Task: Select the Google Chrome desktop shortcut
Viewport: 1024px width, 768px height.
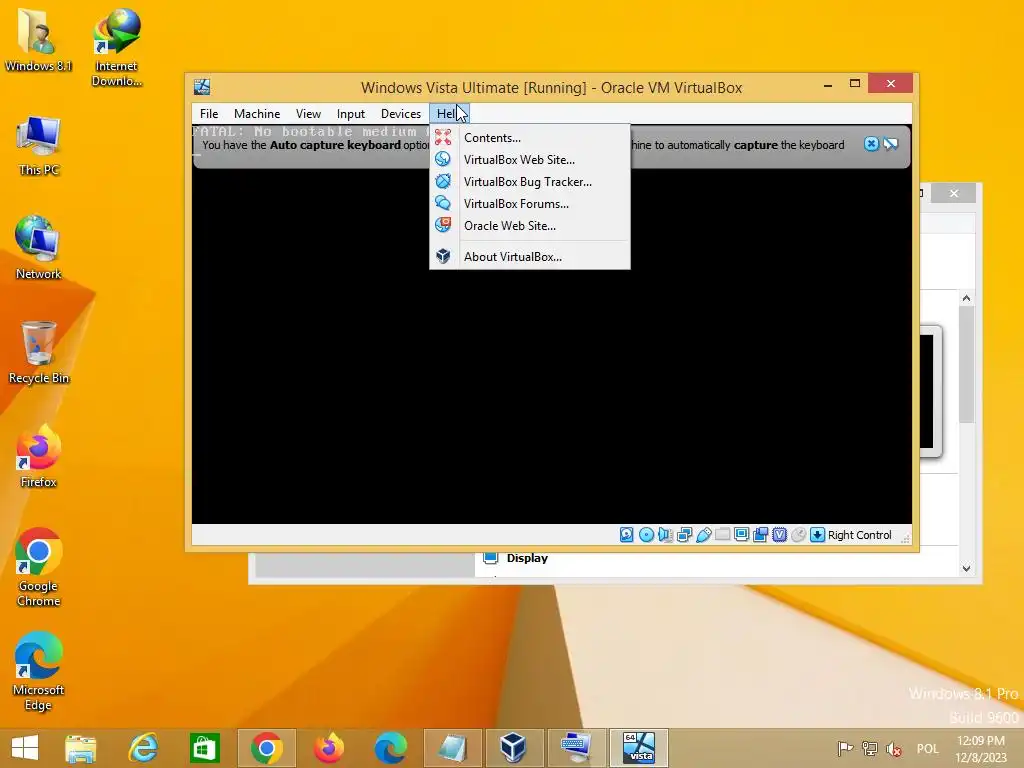Action: click(39, 567)
